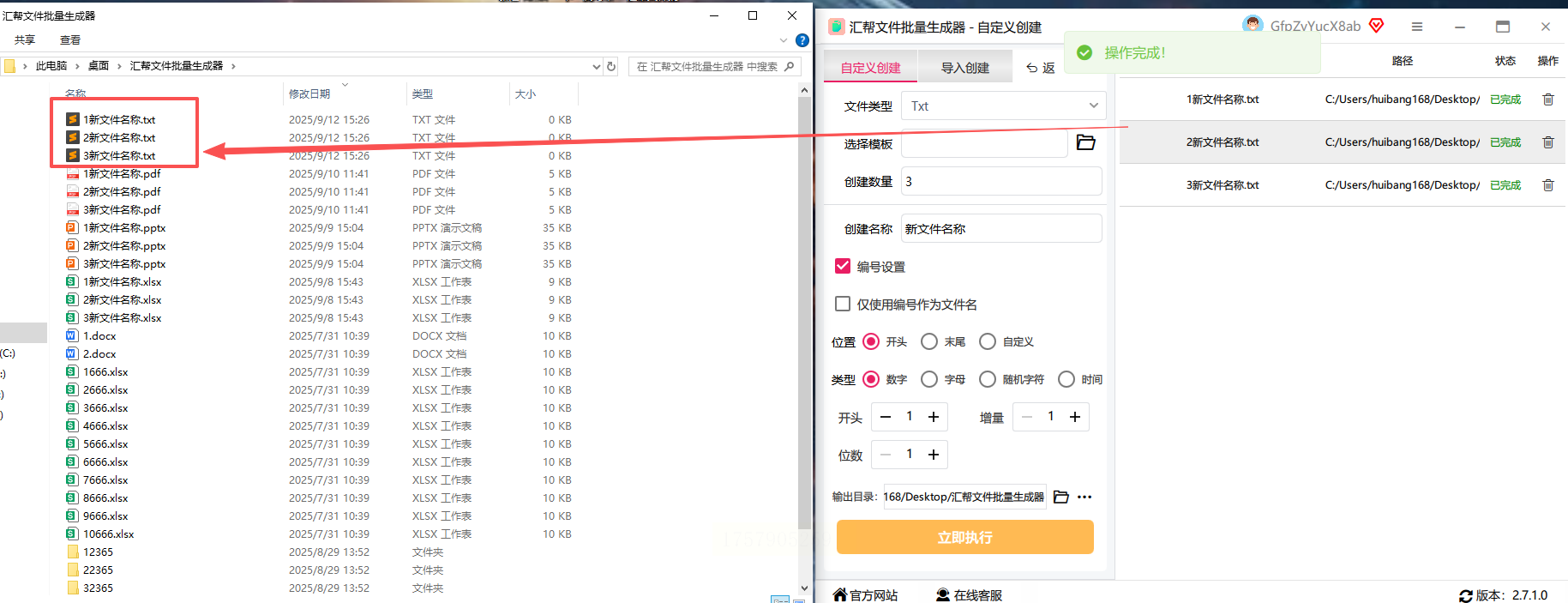The image size is (1568, 603).
Task: Switch to the 导入创建 tab
Action: click(965, 67)
